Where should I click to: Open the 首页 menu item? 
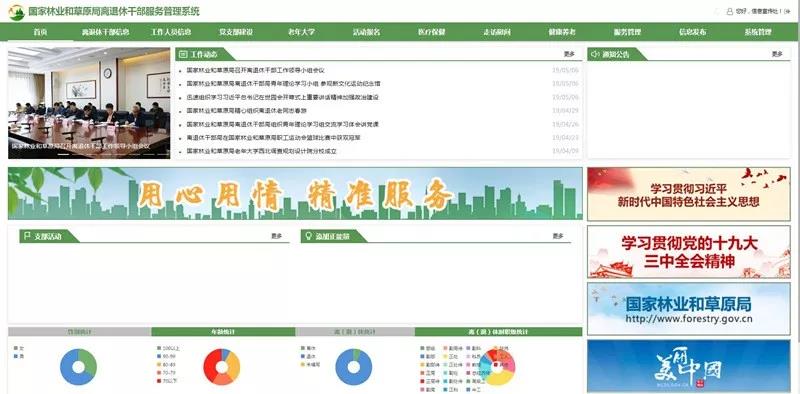(x=40, y=32)
